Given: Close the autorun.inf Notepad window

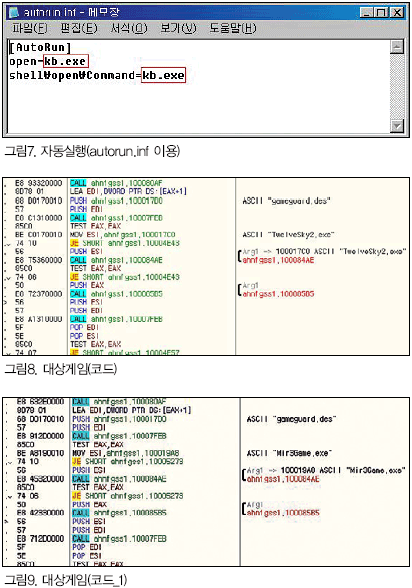Looking at the screenshot, I should tap(396, 12).
